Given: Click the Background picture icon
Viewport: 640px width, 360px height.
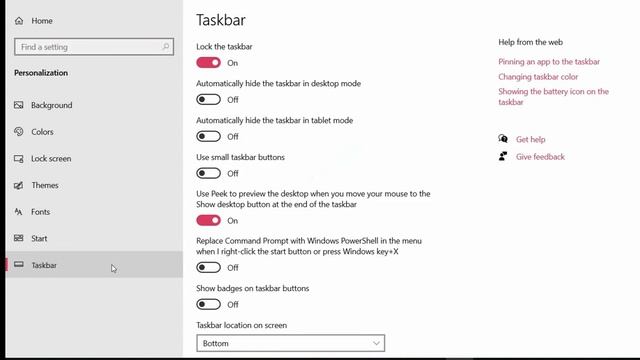Looking at the screenshot, I should (x=18, y=105).
